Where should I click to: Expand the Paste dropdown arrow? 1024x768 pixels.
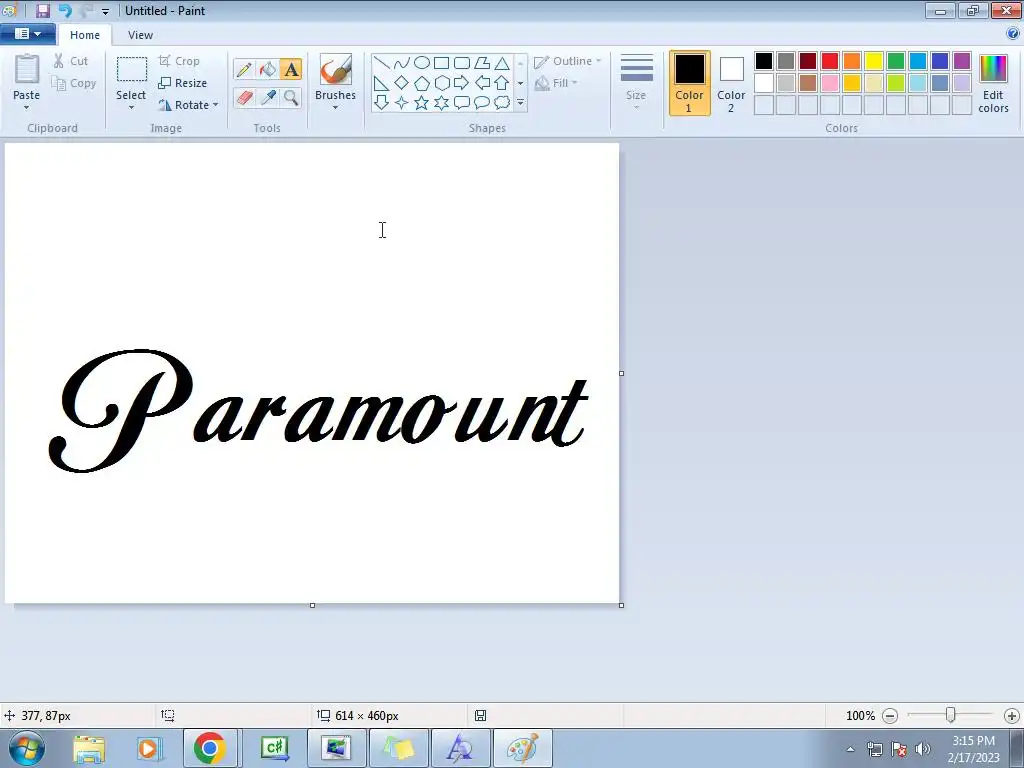26,108
